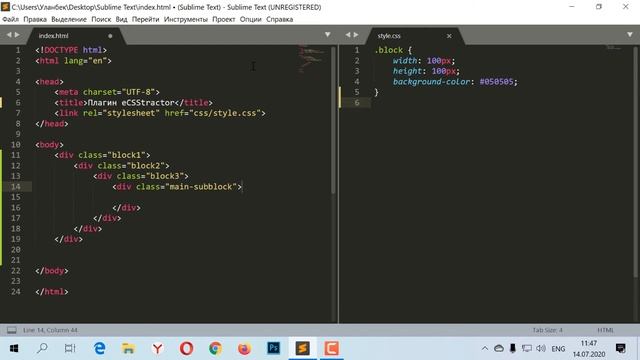Open network settings tray icon
The height and width of the screenshot is (360, 640).
[527, 349]
